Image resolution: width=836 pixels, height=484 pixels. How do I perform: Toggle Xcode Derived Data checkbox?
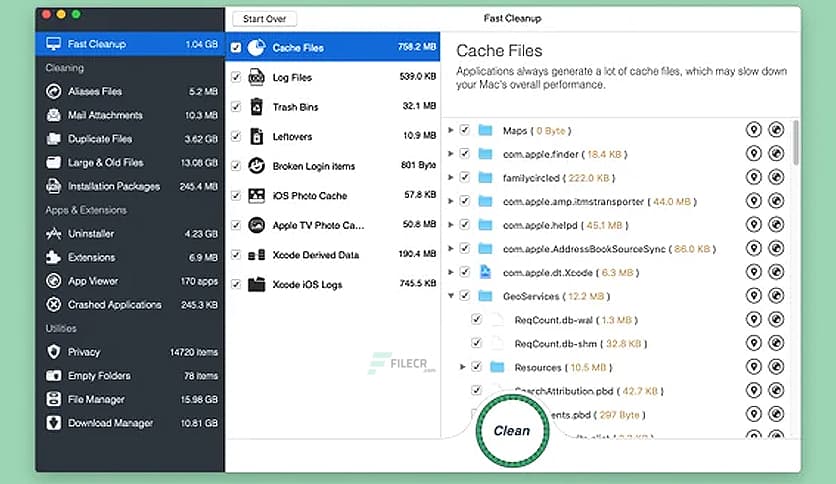[x=236, y=255]
